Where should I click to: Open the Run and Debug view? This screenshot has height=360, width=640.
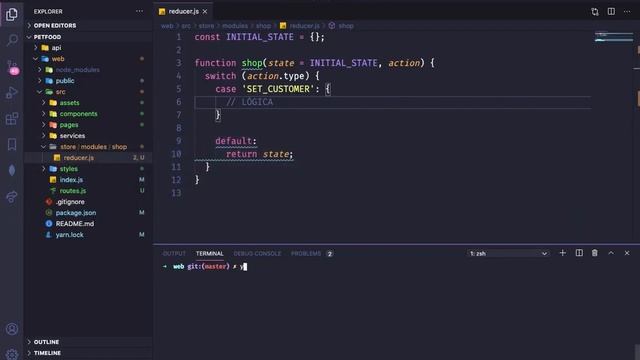[x=12, y=93]
